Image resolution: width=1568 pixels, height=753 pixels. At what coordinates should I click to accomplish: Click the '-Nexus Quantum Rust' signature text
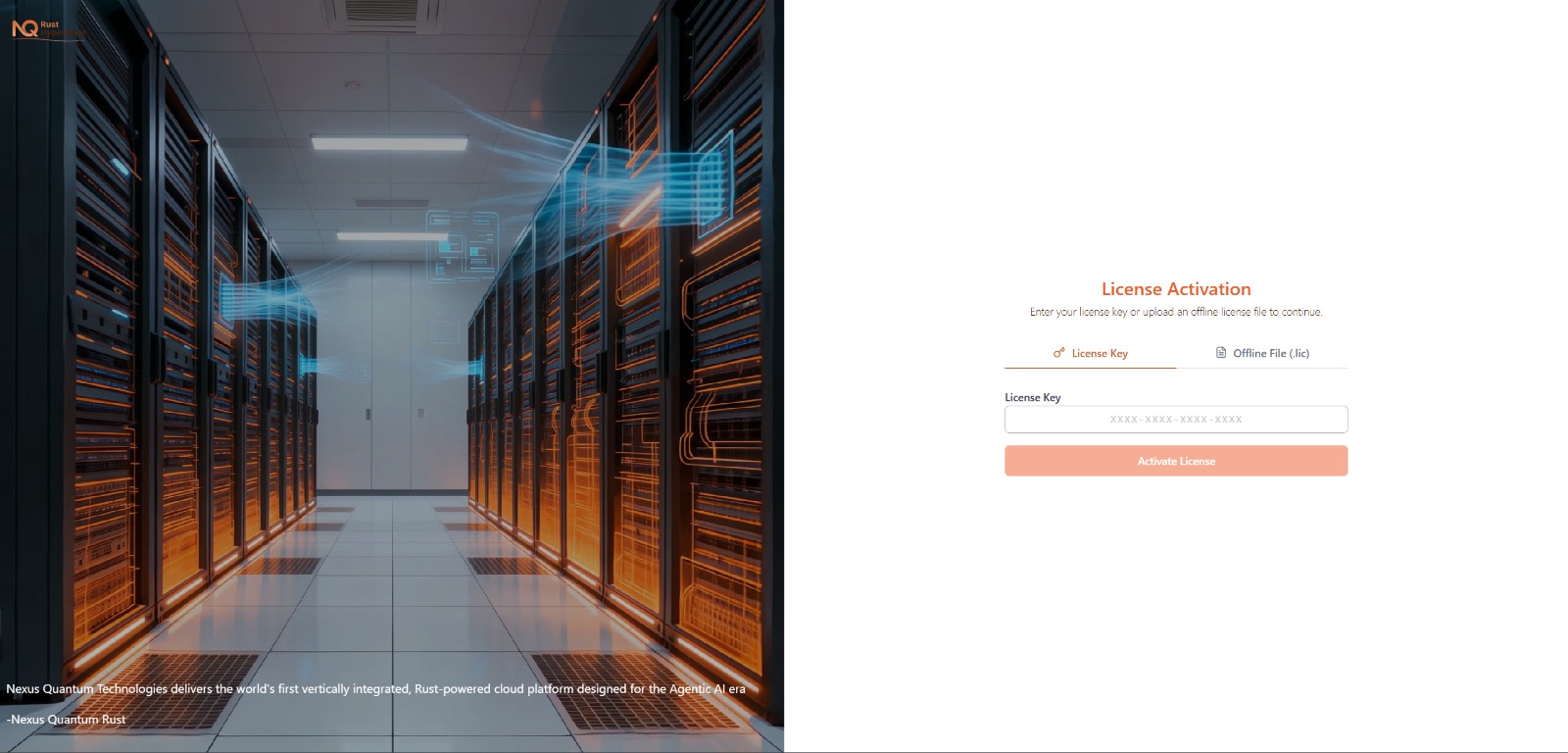[x=66, y=720]
